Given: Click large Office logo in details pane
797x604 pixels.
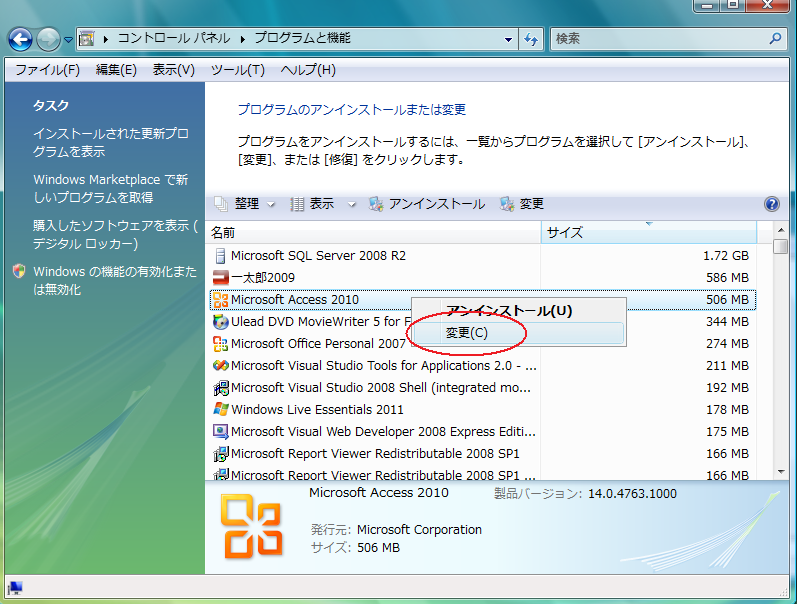Looking at the screenshot, I should [252, 526].
